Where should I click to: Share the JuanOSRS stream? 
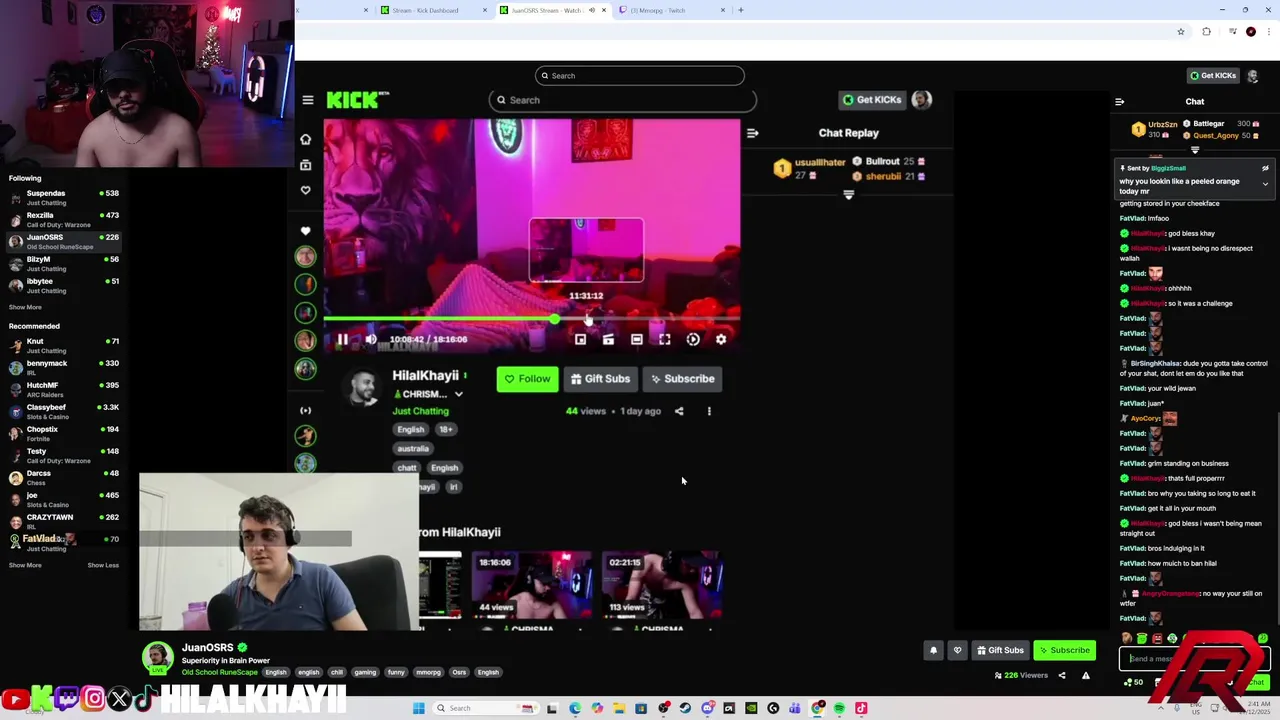tap(1062, 675)
